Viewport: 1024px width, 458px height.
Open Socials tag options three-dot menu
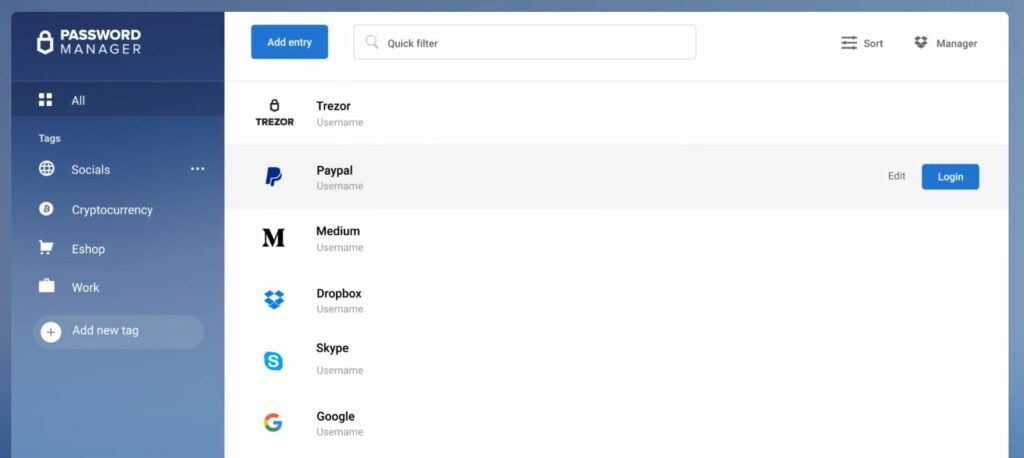[197, 169]
